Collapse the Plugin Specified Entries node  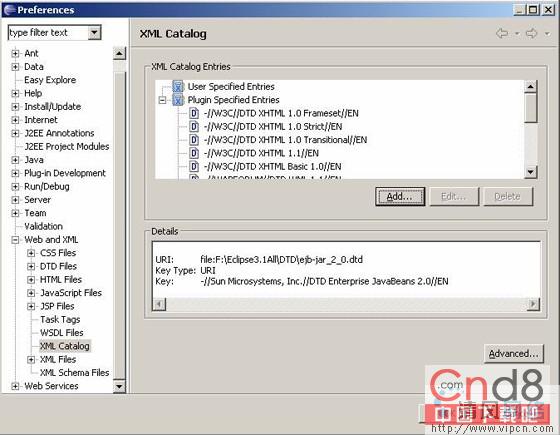coord(162,100)
